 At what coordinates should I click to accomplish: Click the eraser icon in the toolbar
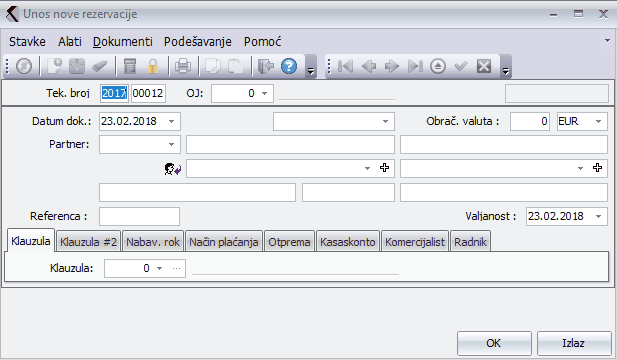[100, 66]
